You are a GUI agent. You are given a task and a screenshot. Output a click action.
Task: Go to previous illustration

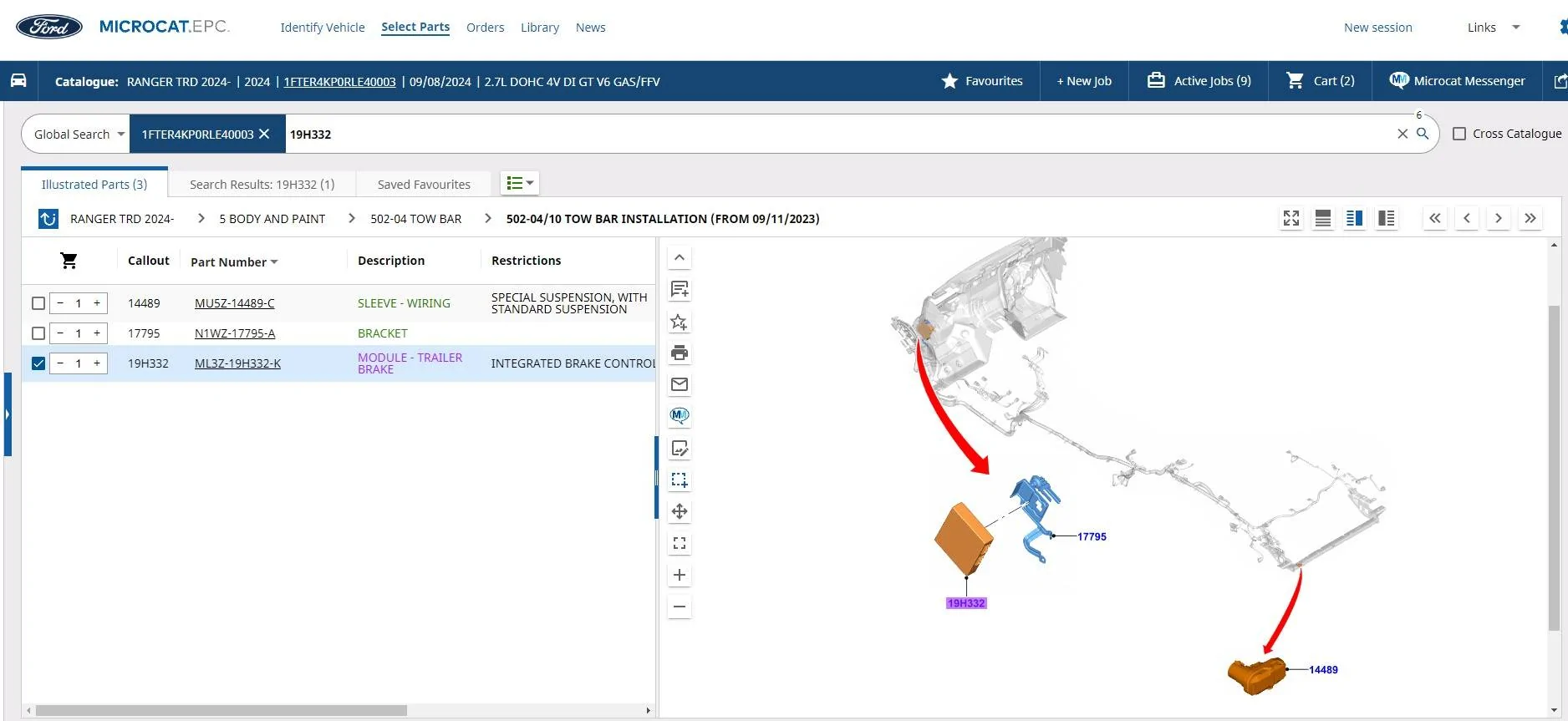[1467, 219]
